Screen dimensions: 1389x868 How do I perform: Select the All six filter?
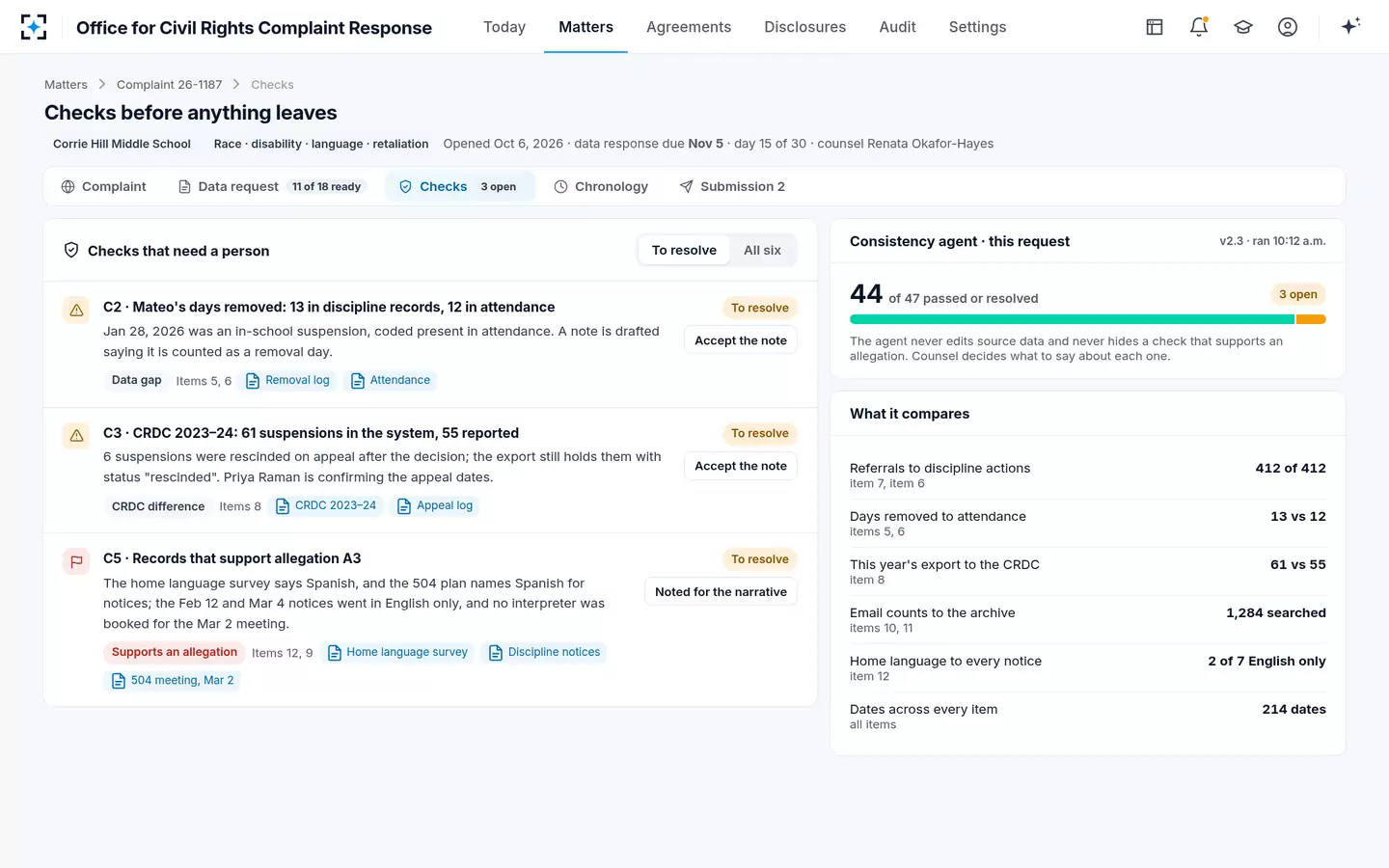point(762,250)
